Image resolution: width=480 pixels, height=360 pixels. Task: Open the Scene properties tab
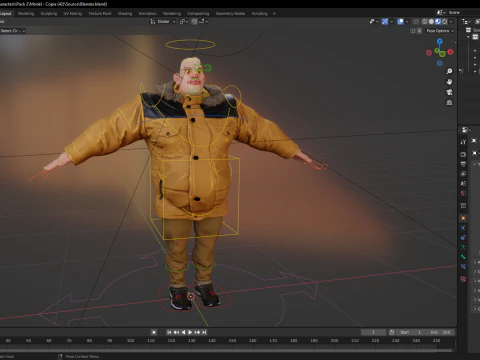(x=463, y=183)
